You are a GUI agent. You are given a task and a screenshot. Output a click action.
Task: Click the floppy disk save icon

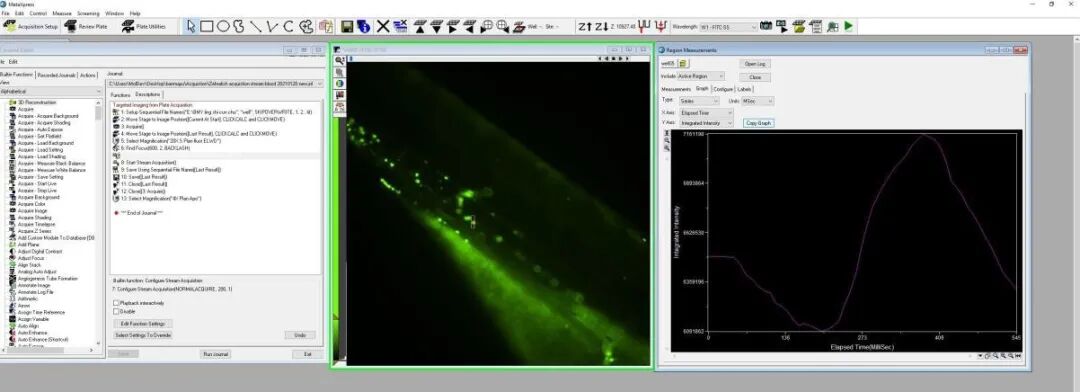click(347, 26)
